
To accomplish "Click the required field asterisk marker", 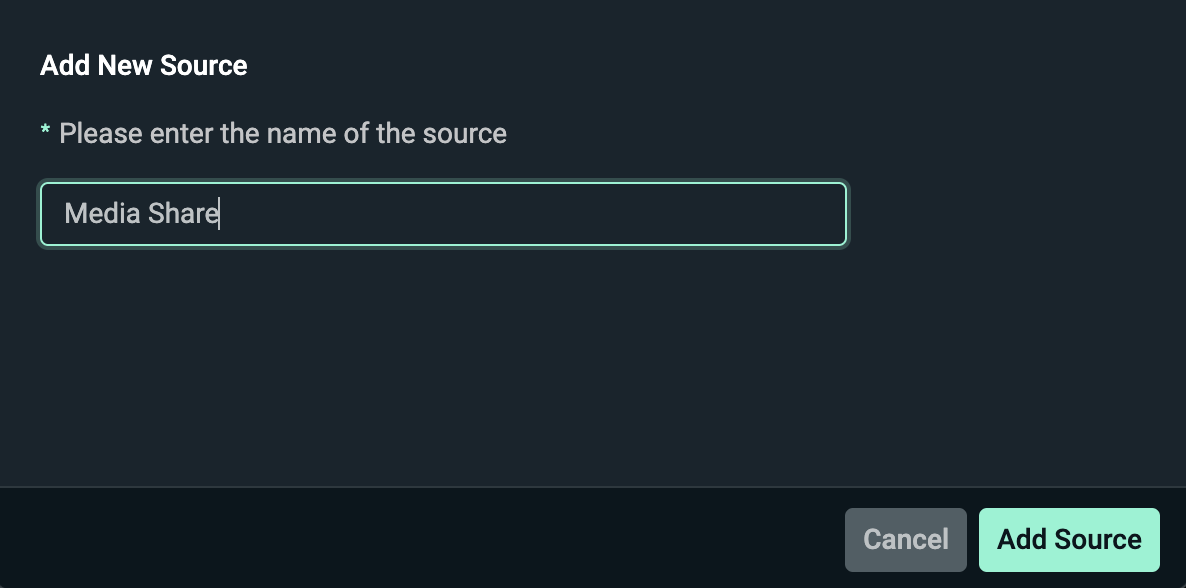I will [x=44, y=132].
